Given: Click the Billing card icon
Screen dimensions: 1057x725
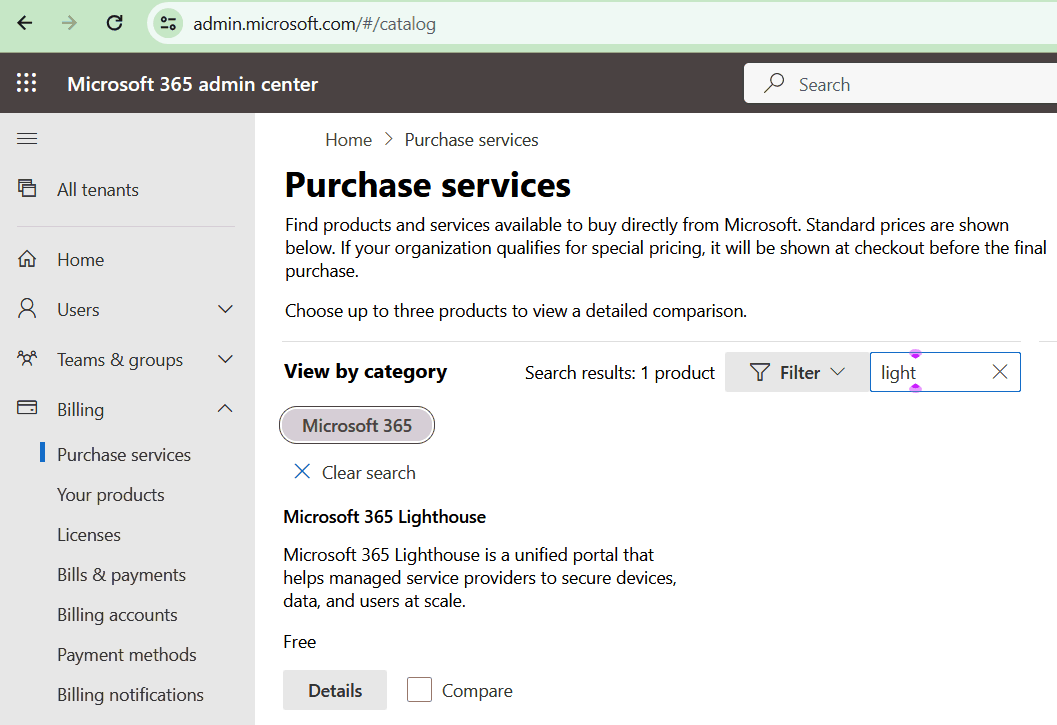Looking at the screenshot, I should coord(27,408).
